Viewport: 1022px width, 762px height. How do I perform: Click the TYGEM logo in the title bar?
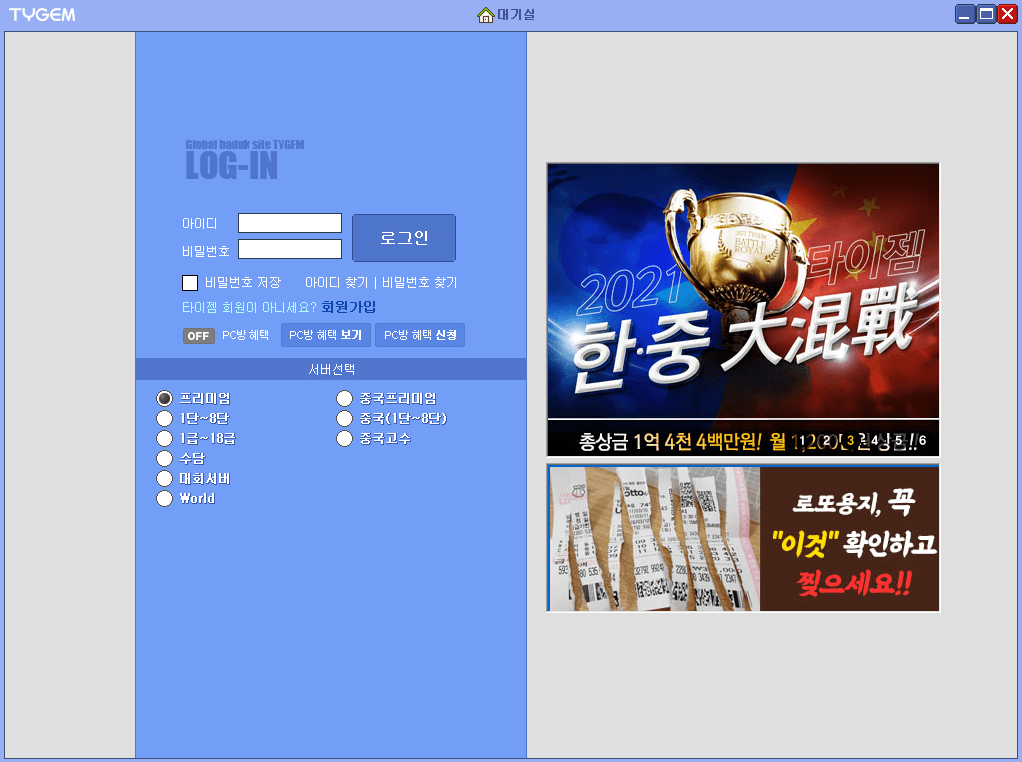pos(42,15)
